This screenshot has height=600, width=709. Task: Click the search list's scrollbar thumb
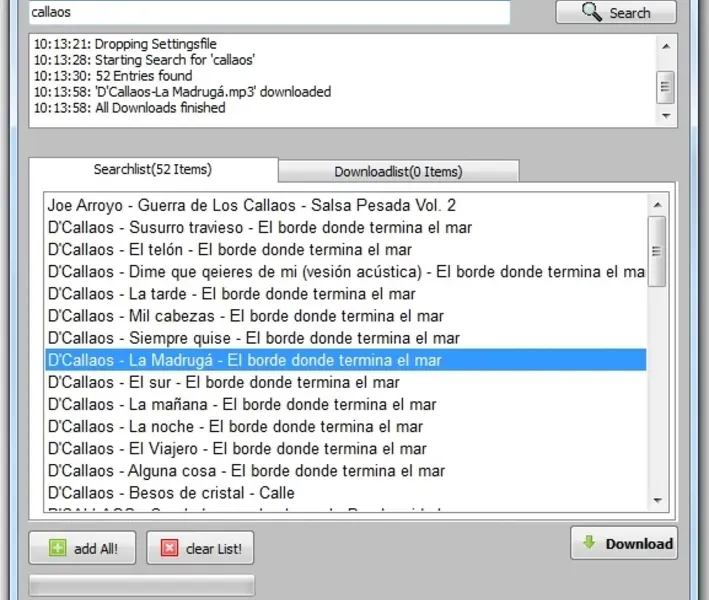(x=657, y=251)
